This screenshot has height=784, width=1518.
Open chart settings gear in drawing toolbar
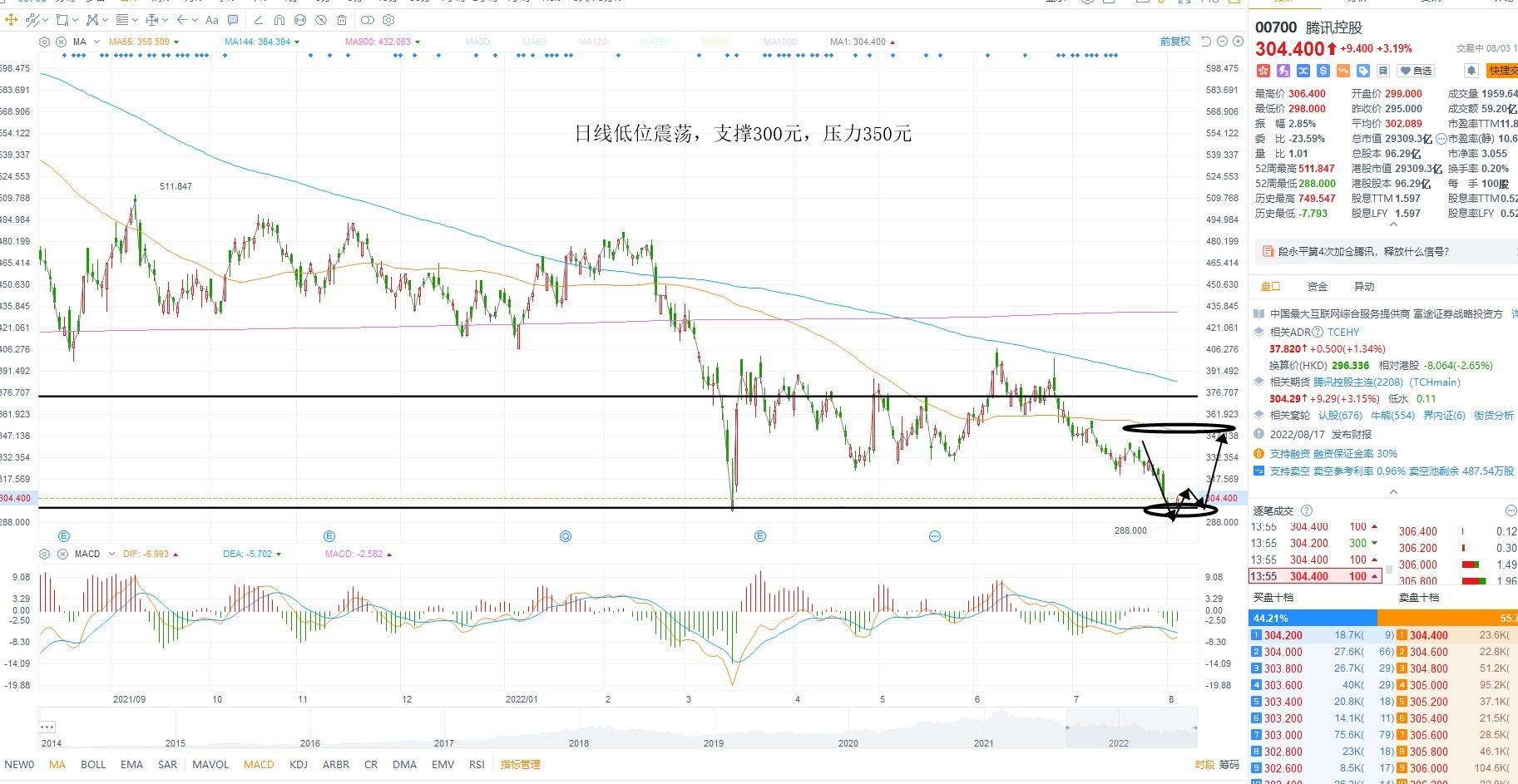click(x=388, y=19)
